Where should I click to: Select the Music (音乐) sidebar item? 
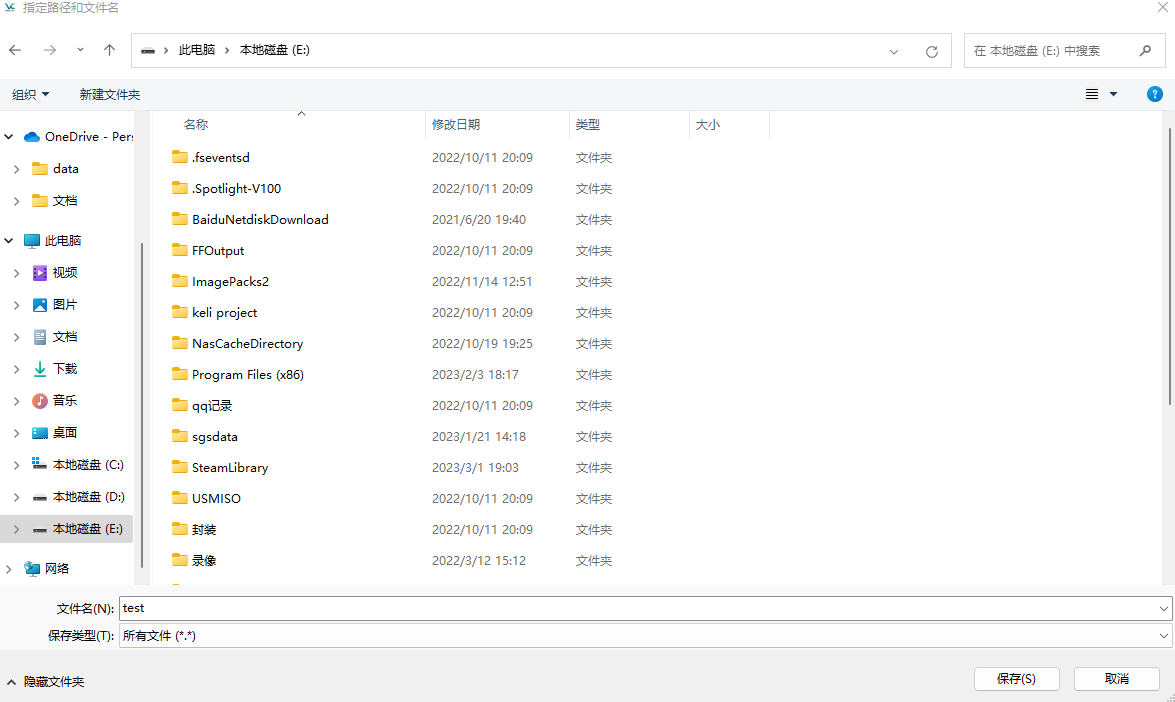click(x=64, y=401)
